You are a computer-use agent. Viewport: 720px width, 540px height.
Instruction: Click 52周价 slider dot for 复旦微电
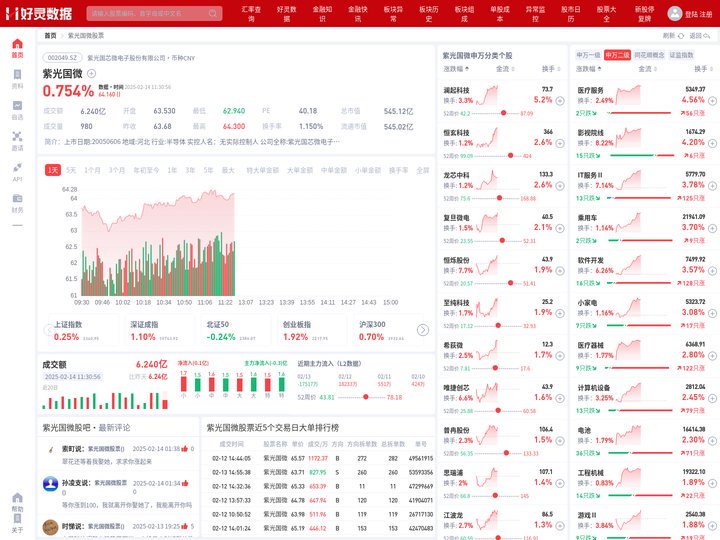pos(502,241)
